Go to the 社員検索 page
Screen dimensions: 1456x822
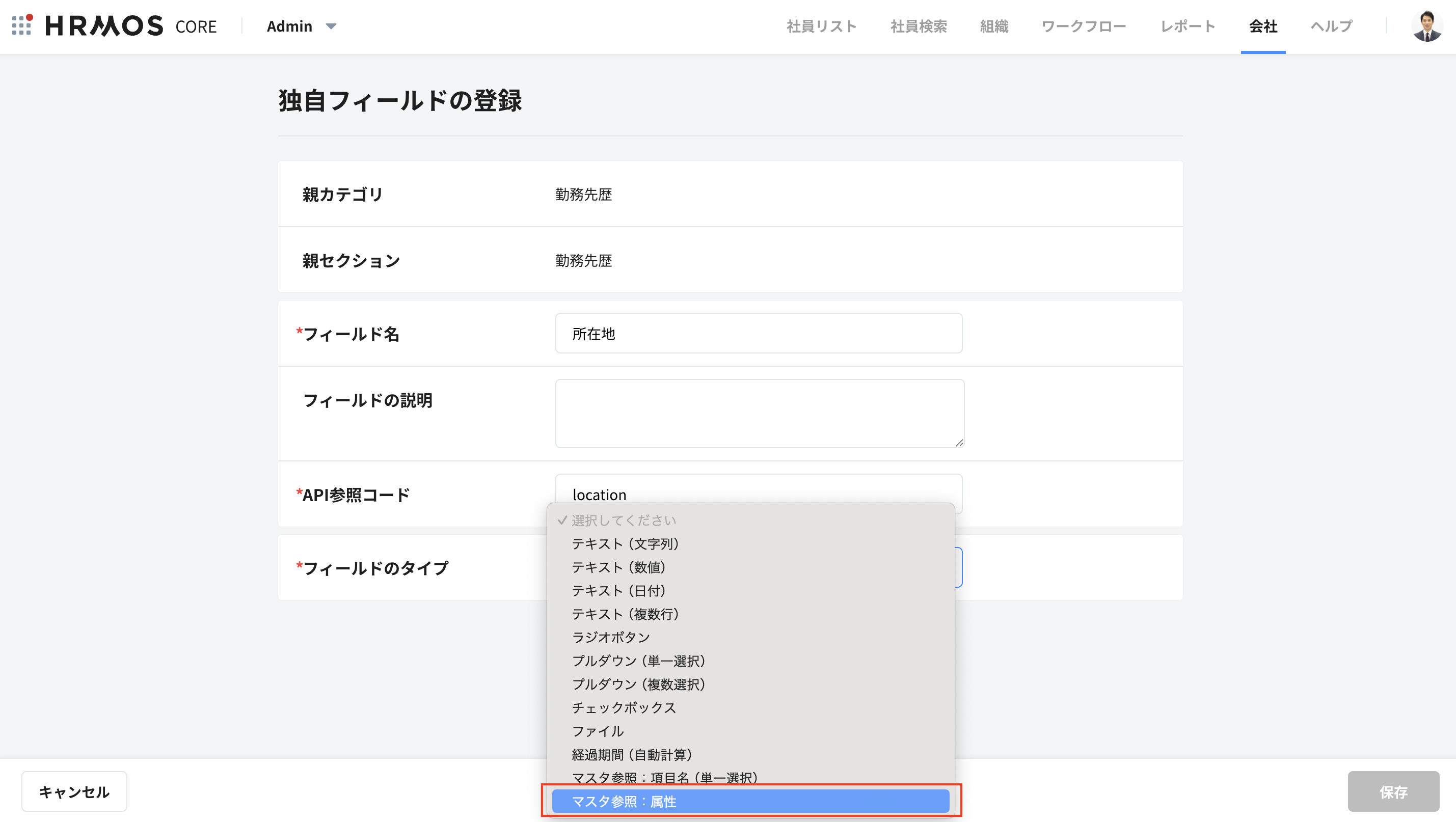pyautogui.click(x=919, y=26)
